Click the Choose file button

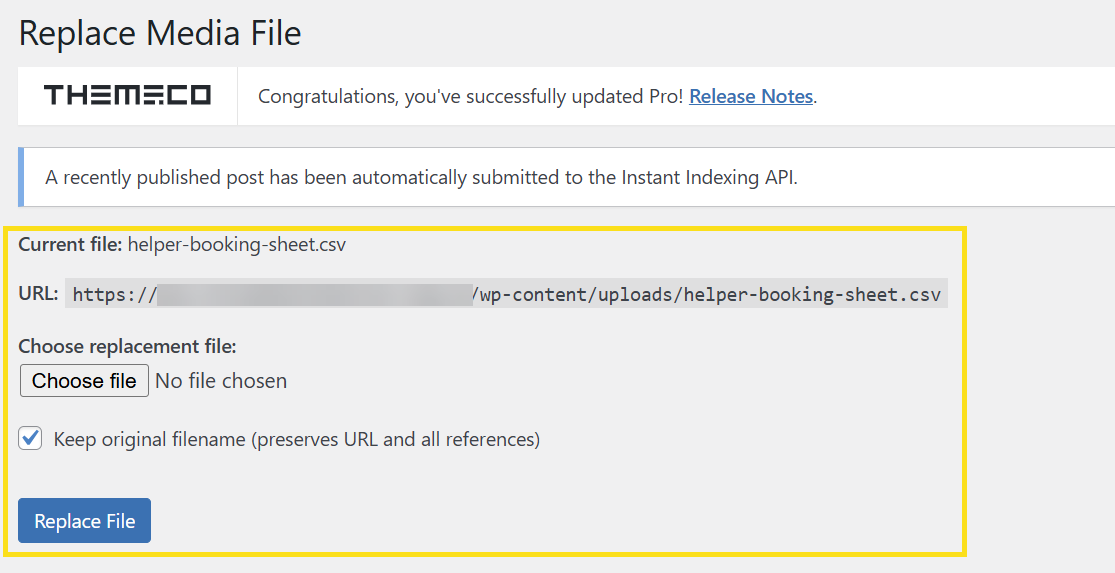(x=84, y=381)
